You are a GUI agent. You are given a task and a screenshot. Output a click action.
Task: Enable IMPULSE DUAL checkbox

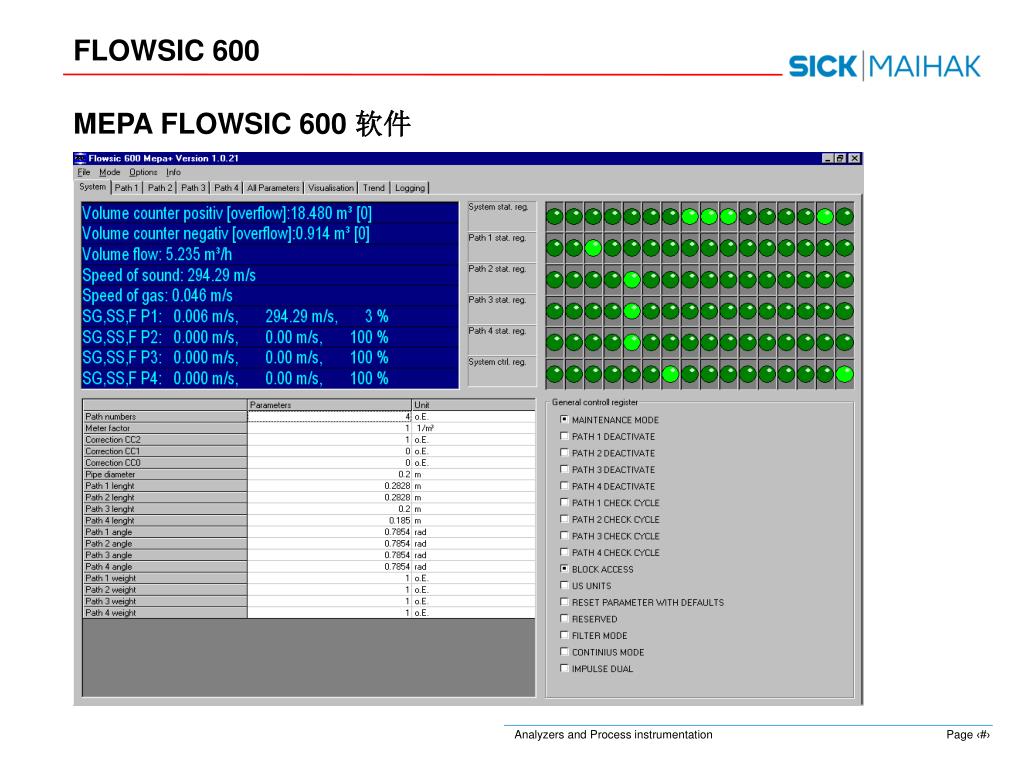click(x=564, y=668)
